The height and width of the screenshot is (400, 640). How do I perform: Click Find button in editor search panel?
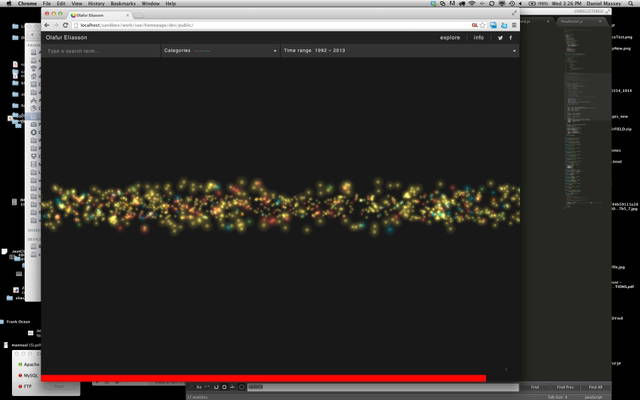coord(535,387)
